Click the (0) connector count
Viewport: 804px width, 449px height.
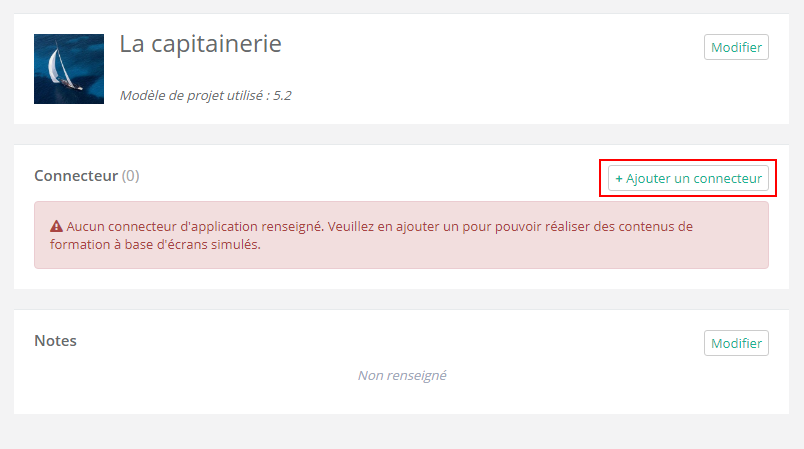130,176
